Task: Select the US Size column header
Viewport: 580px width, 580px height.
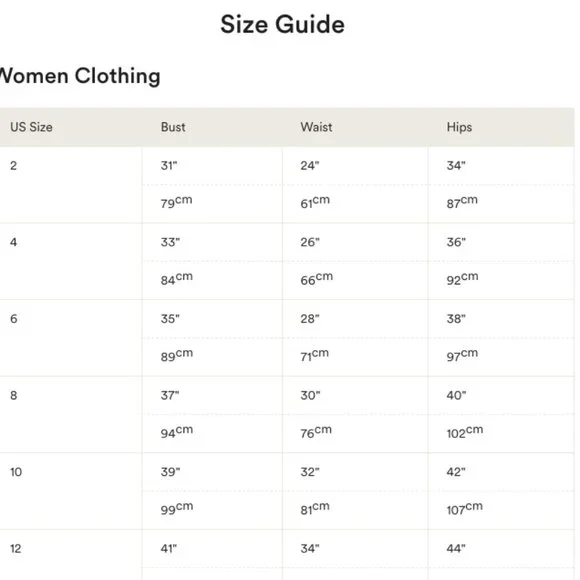Action: [x=31, y=127]
